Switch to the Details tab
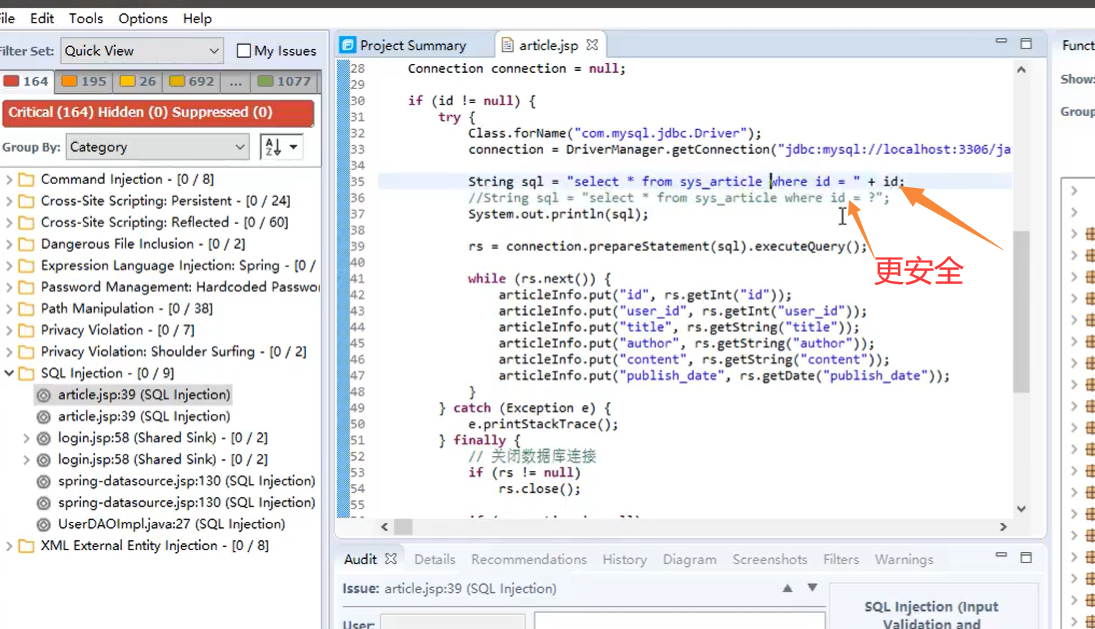 click(434, 559)
